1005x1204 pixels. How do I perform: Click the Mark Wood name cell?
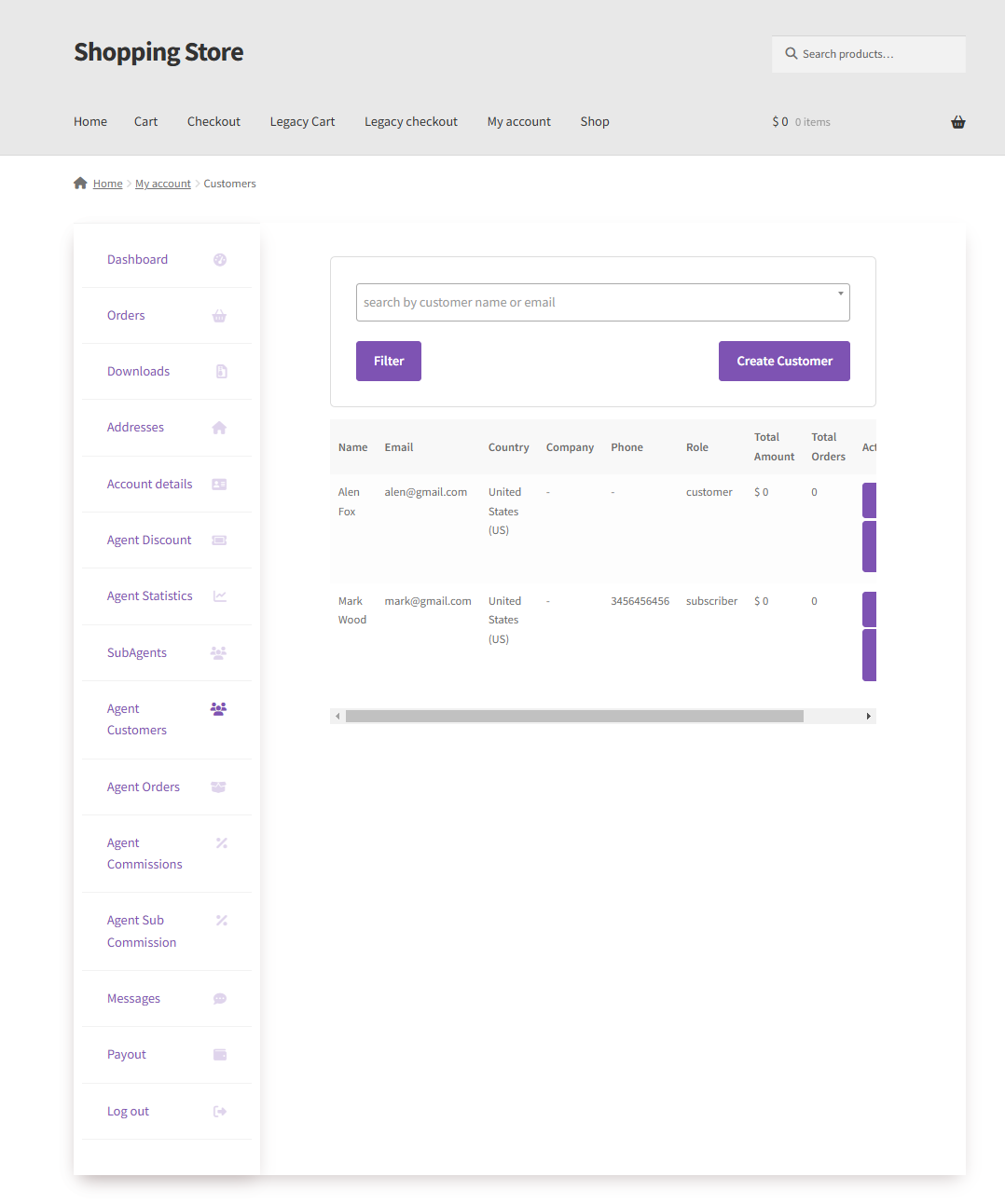point(352,611)
